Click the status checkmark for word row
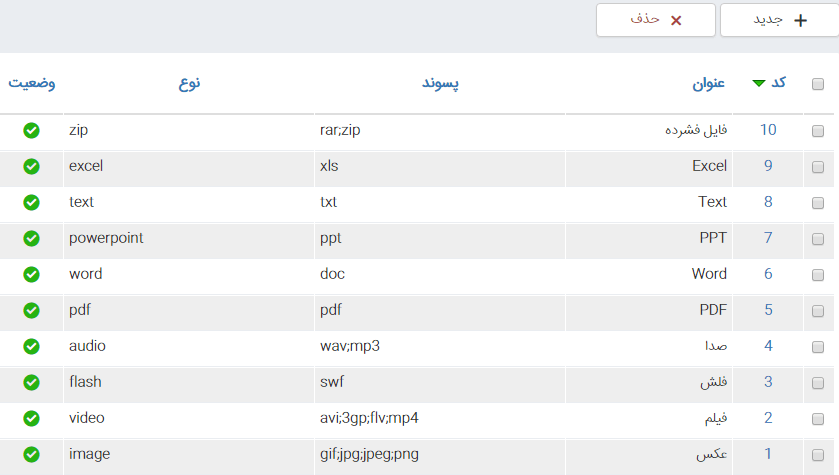 (x=31, y=274)
